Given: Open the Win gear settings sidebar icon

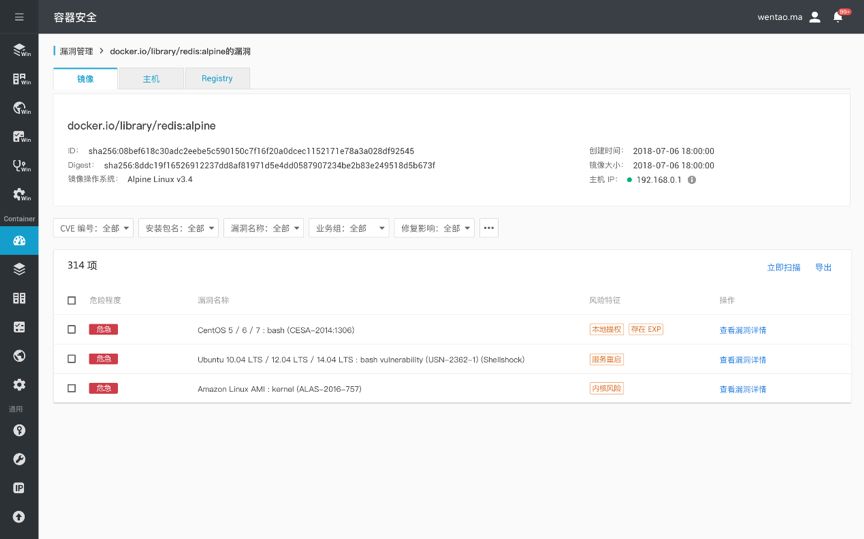Looking at the screenshot, I should point(21,194).
